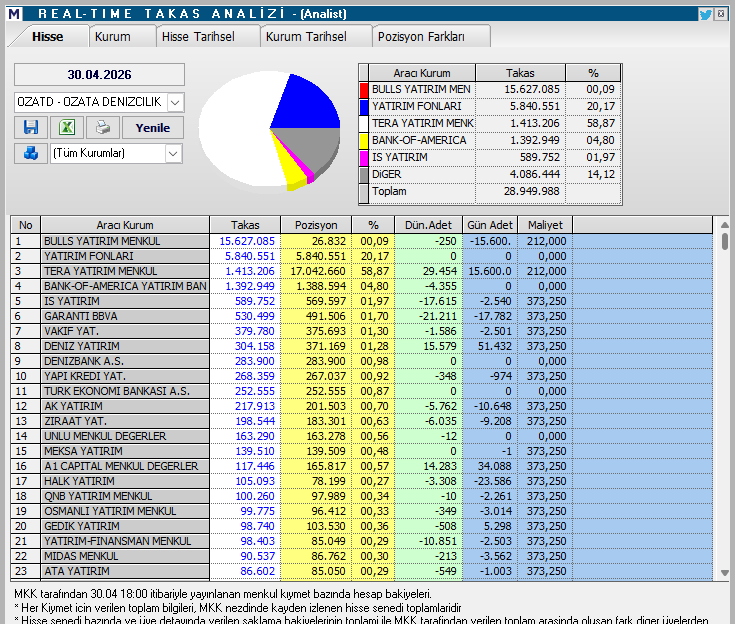Click the table scrollbar down arrow

click(x=725, y=573)
